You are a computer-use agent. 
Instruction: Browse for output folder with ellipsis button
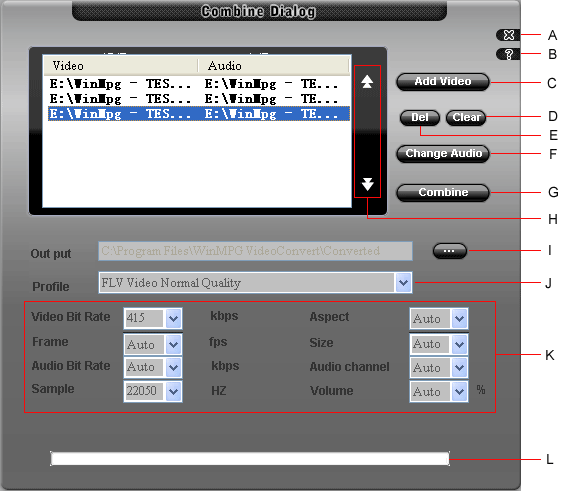click(450, 251)
